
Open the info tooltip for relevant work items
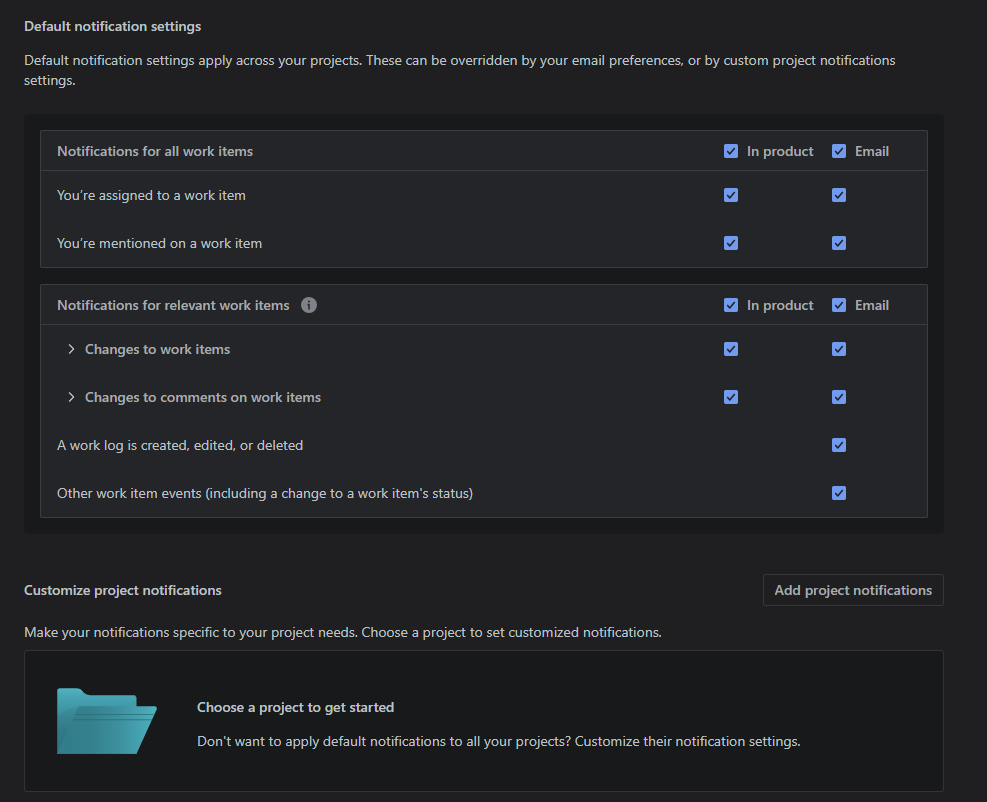(309, 305)
